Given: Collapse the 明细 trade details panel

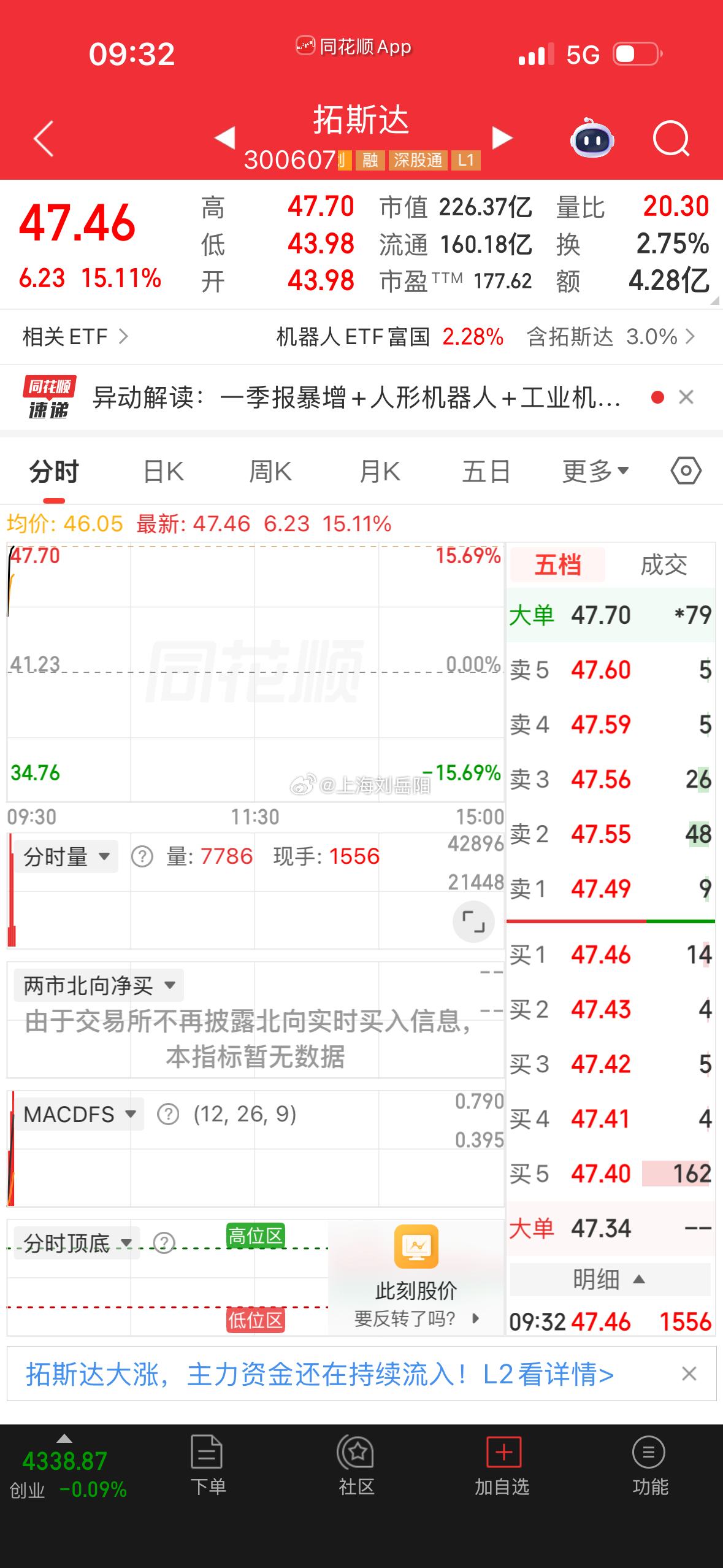Looking at the screenshot, I should click(x=610, y=1280).
